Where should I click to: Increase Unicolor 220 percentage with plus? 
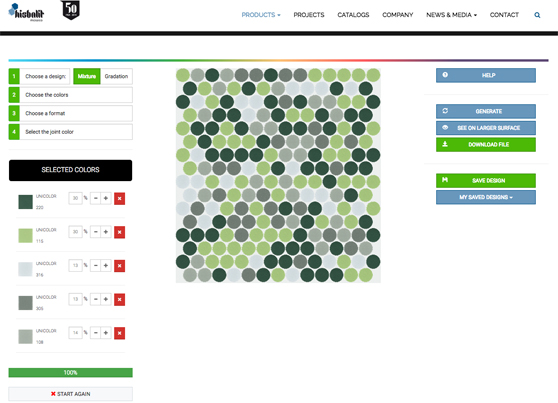click(106, 198)
